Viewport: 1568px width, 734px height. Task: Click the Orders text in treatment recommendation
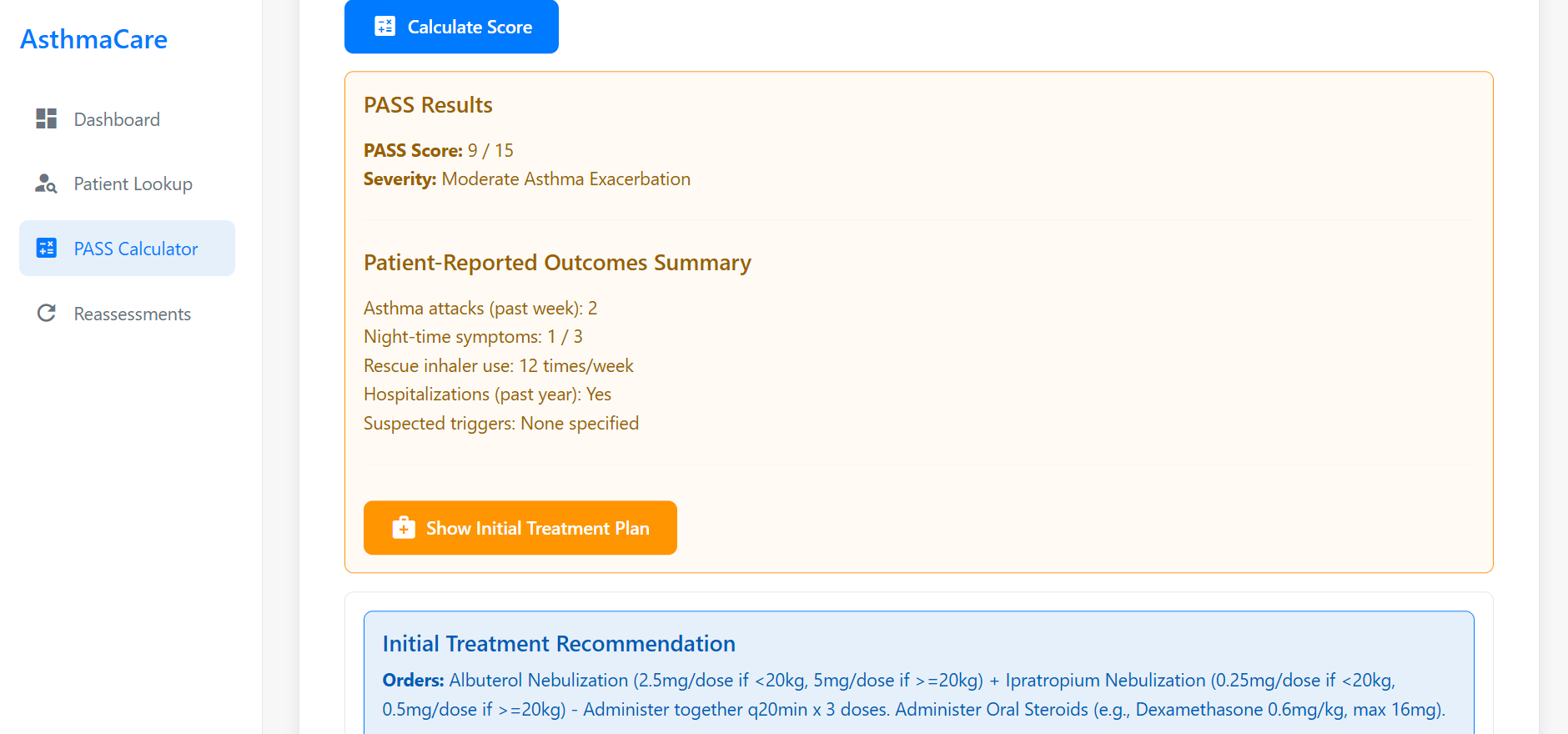click(413, 680)
